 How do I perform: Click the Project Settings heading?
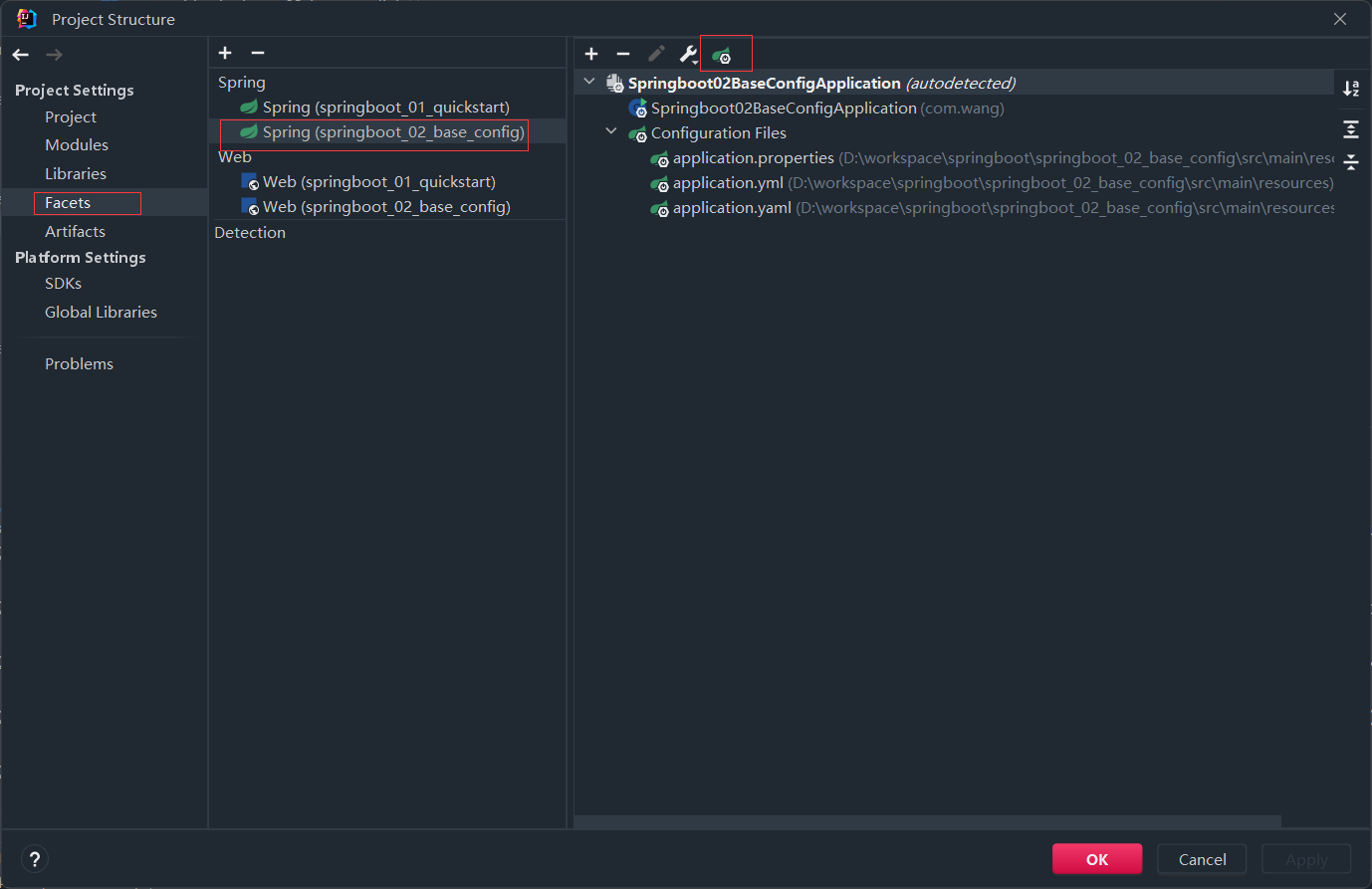[75, 90]
